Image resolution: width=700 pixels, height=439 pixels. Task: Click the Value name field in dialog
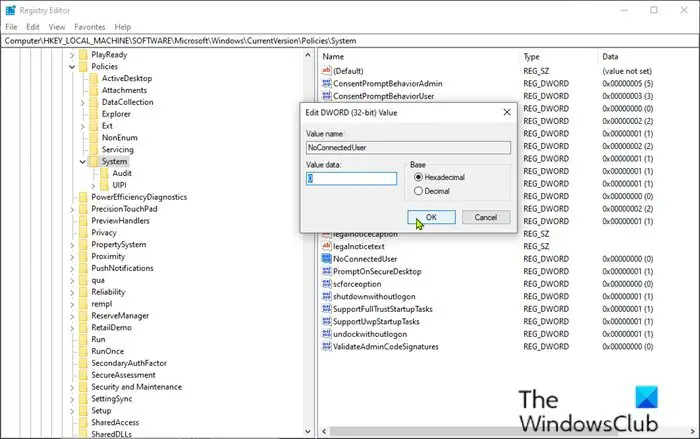point(408,147)
